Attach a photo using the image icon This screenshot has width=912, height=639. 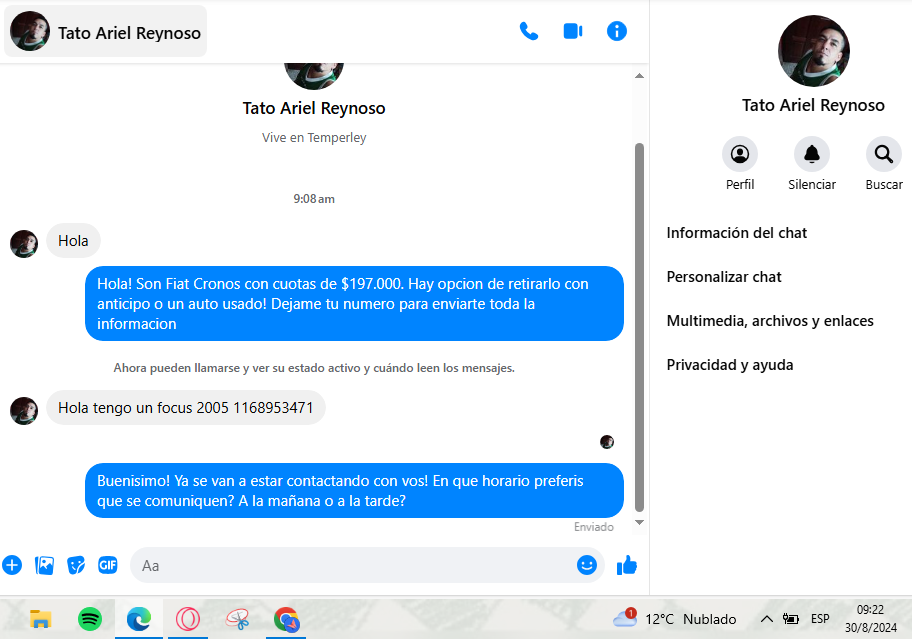tap(45, 565)
